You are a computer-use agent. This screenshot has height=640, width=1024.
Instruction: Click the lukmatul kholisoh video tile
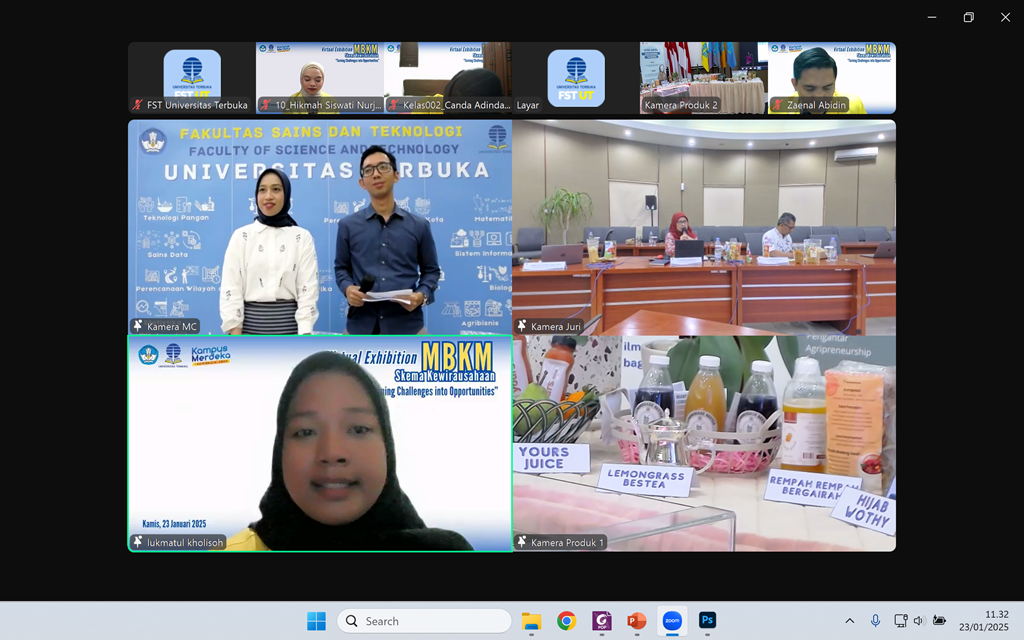pos(320,443)
